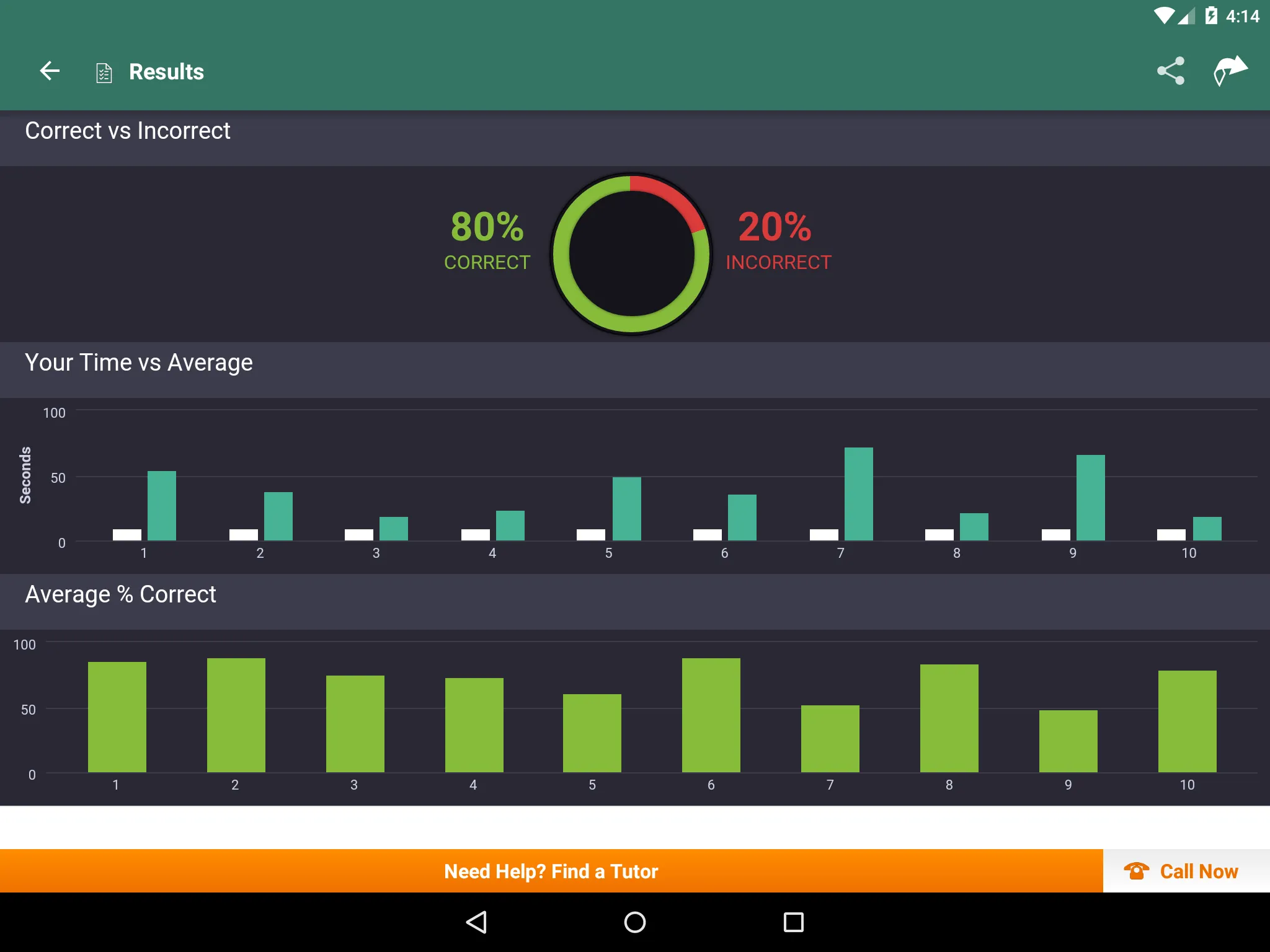Screen dimensions: 1270x952
Task: Tap the average correct bar for question 2
Action: [236, 715]
